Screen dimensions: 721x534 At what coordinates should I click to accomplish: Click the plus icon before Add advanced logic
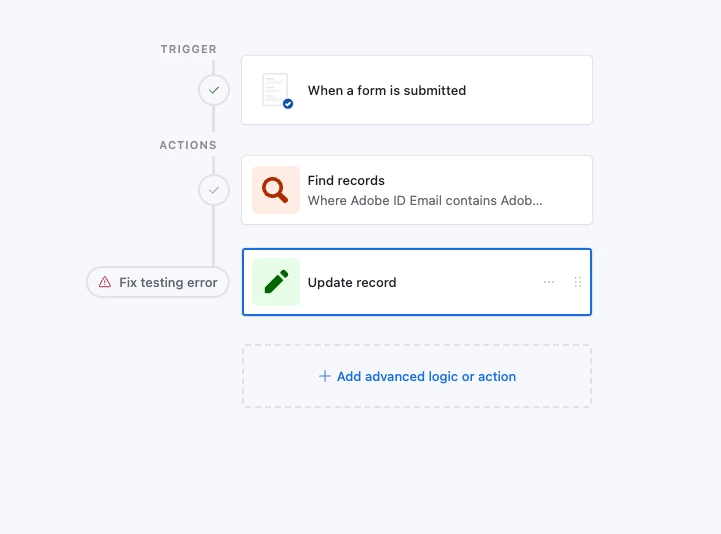point(325,376)
